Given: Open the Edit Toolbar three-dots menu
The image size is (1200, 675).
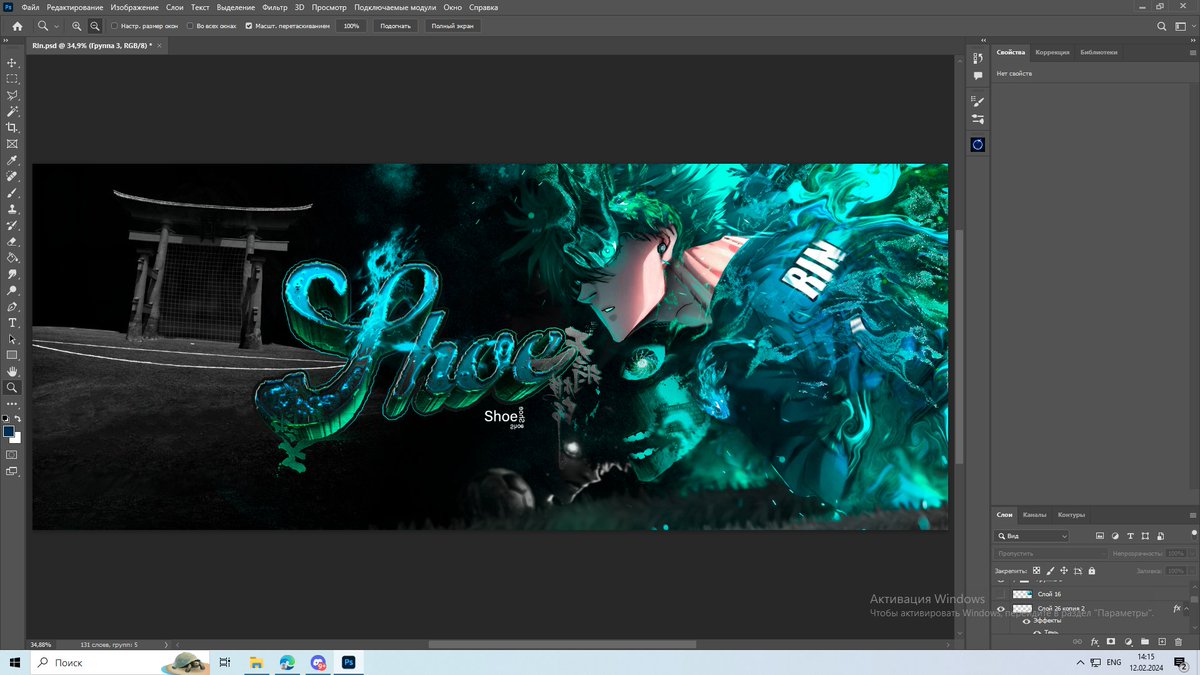Looking at the screenshot, I should [x=12, y=403].
